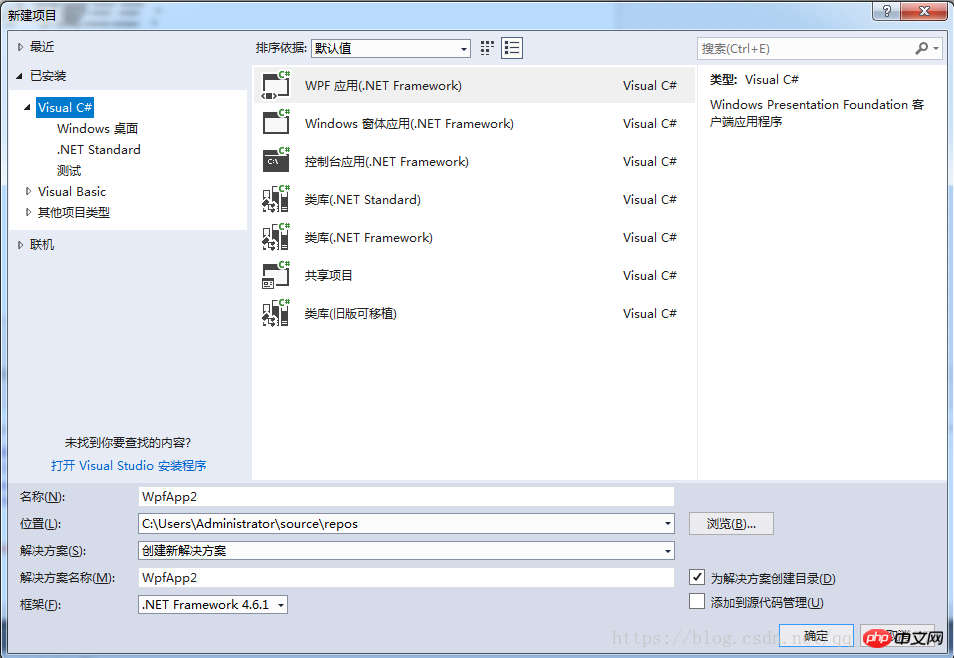The width and height of the screenshot is (954, 658).
Task: Toggle 为解决方案创建目录 checkbox
Action: [697, 576]
